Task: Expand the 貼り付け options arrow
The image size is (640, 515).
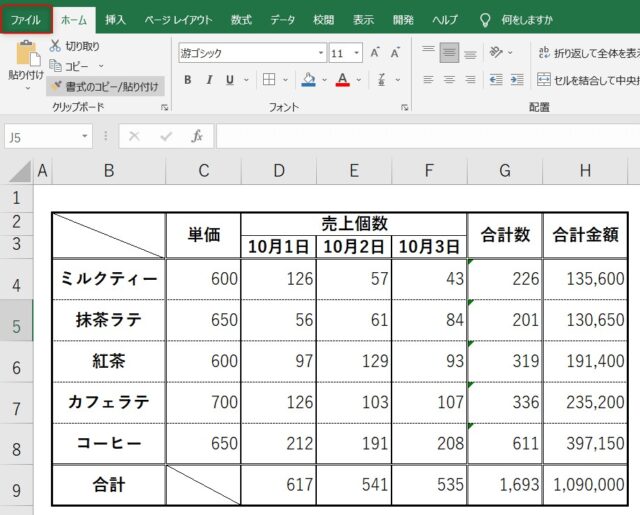Action: pyautogui.click(x=27, y=88)
